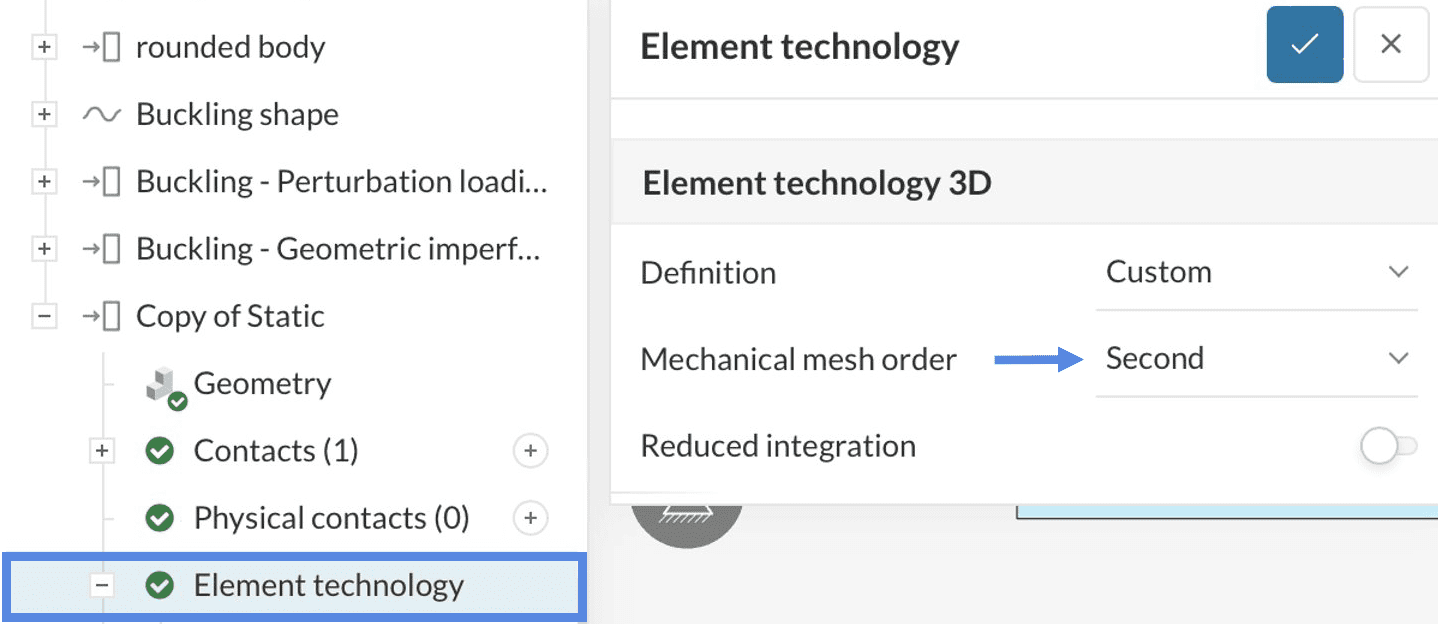This screenshot has width=1438, height=624.
Task: Collapse the Element technology tree node
Action: tap(102, 585)
